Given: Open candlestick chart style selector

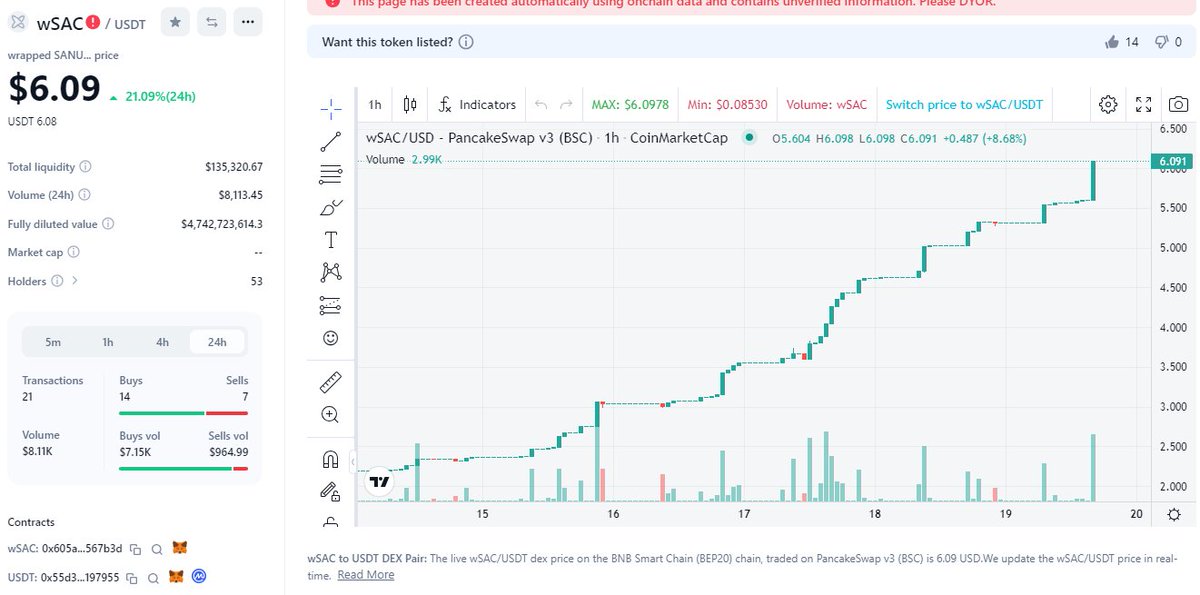Looking at the screenshot, I should click(409, 104).
